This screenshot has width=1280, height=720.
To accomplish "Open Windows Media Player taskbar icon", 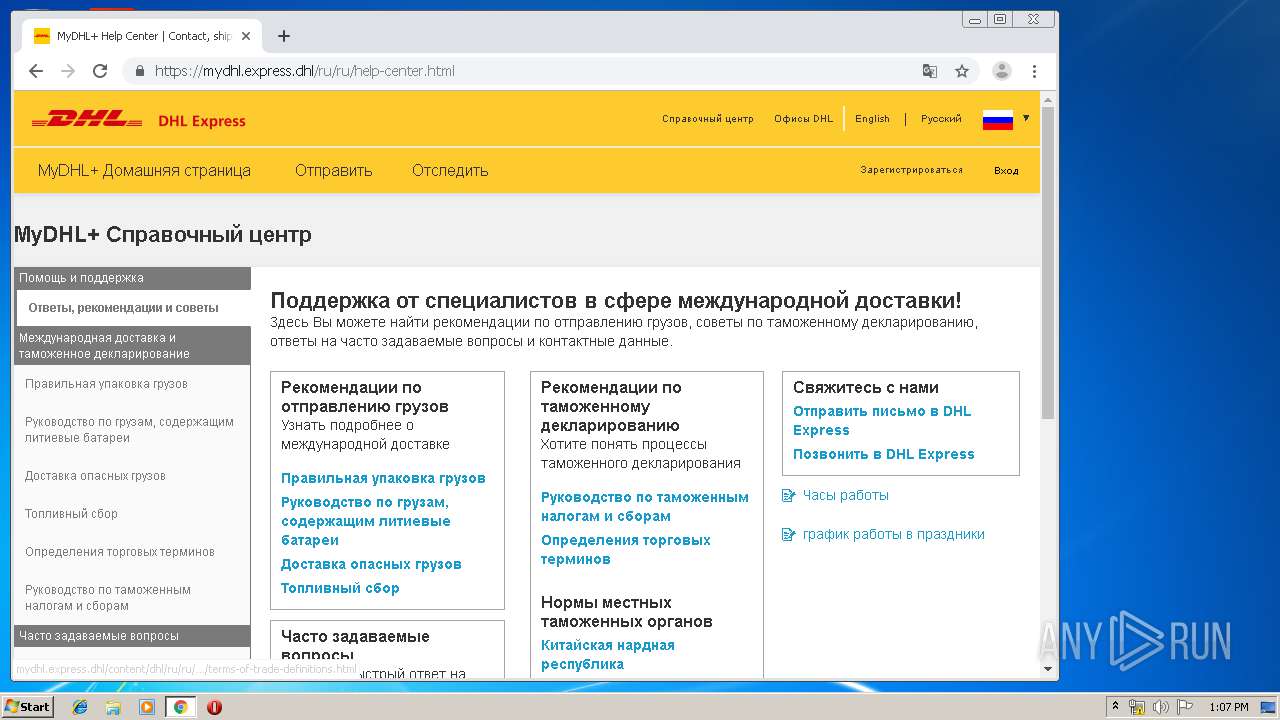I will (x=147, y=707).
